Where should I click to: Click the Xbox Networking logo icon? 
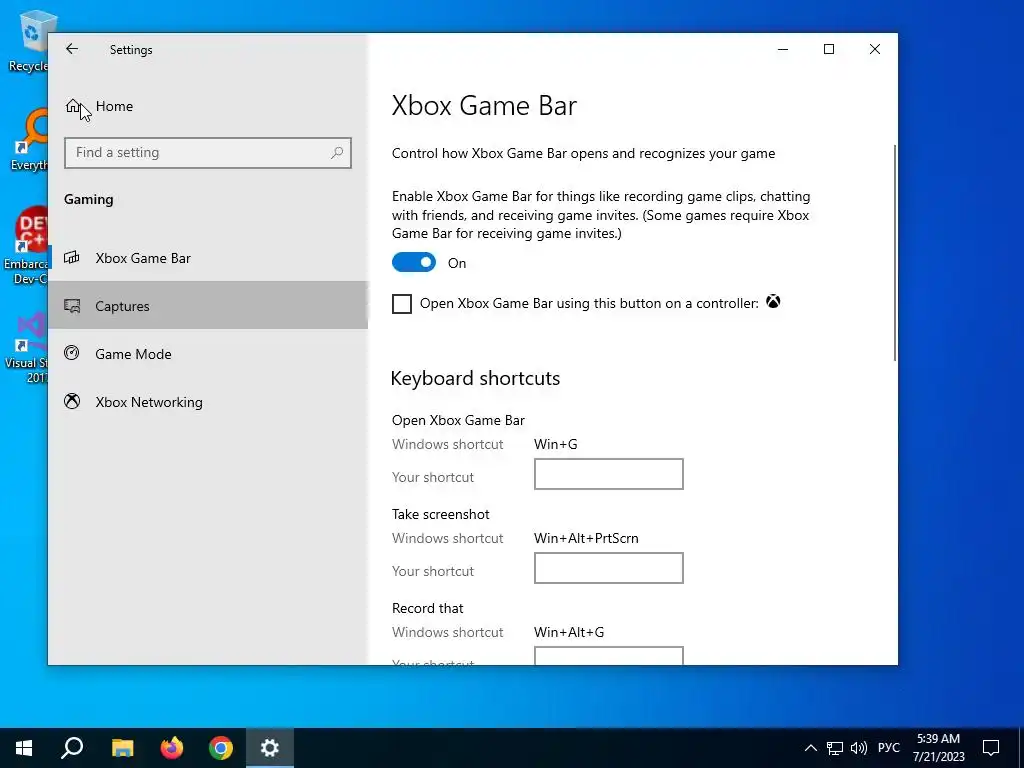tap(72, 401)
